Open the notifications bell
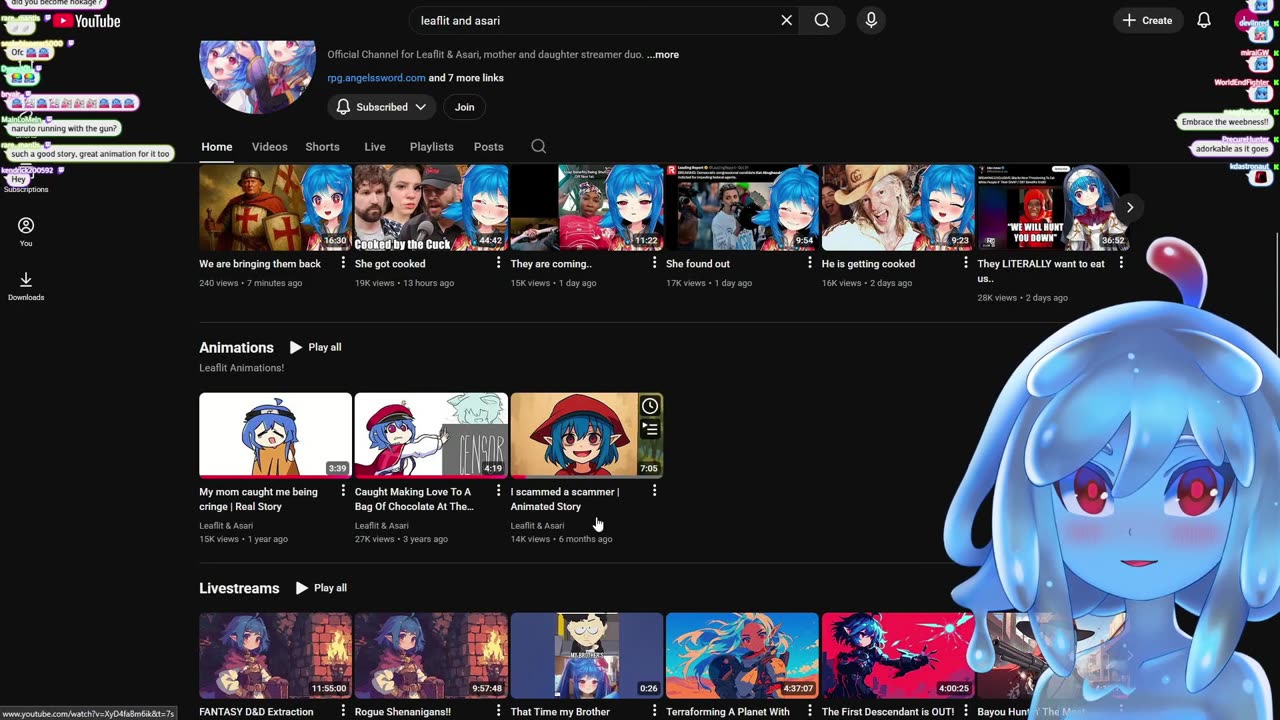The image size is (1280, 720). [1204, 20]
